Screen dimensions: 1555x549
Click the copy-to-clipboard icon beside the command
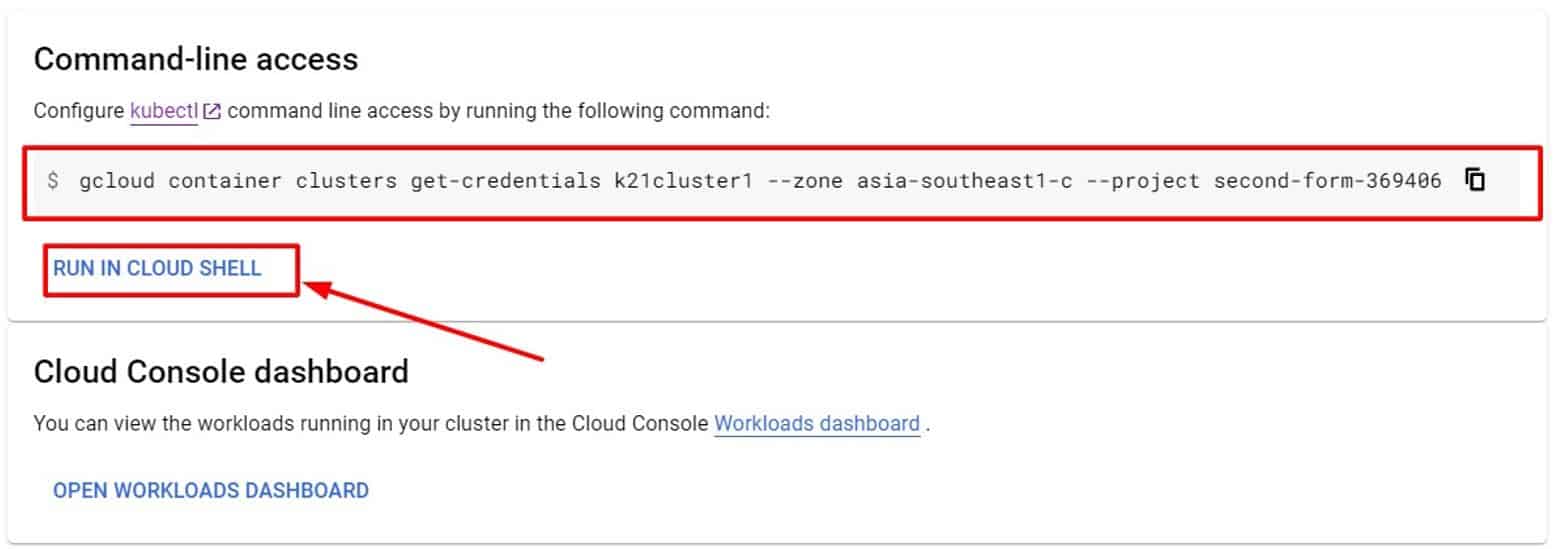point(1475,180)
